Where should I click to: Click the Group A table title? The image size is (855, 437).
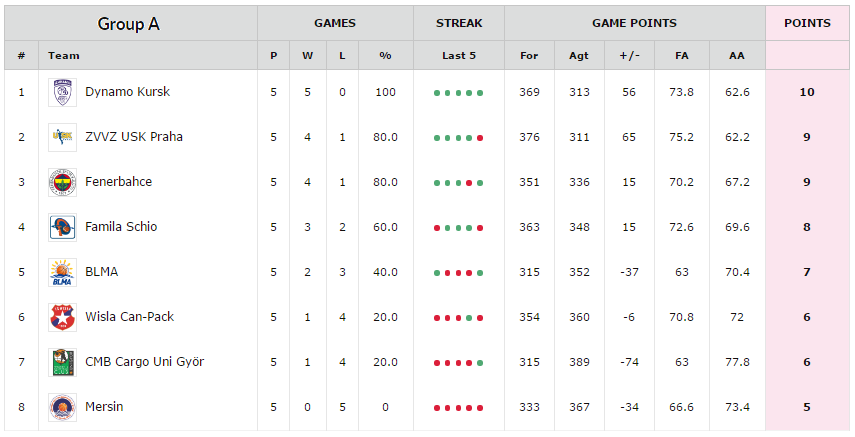point(129,23)
